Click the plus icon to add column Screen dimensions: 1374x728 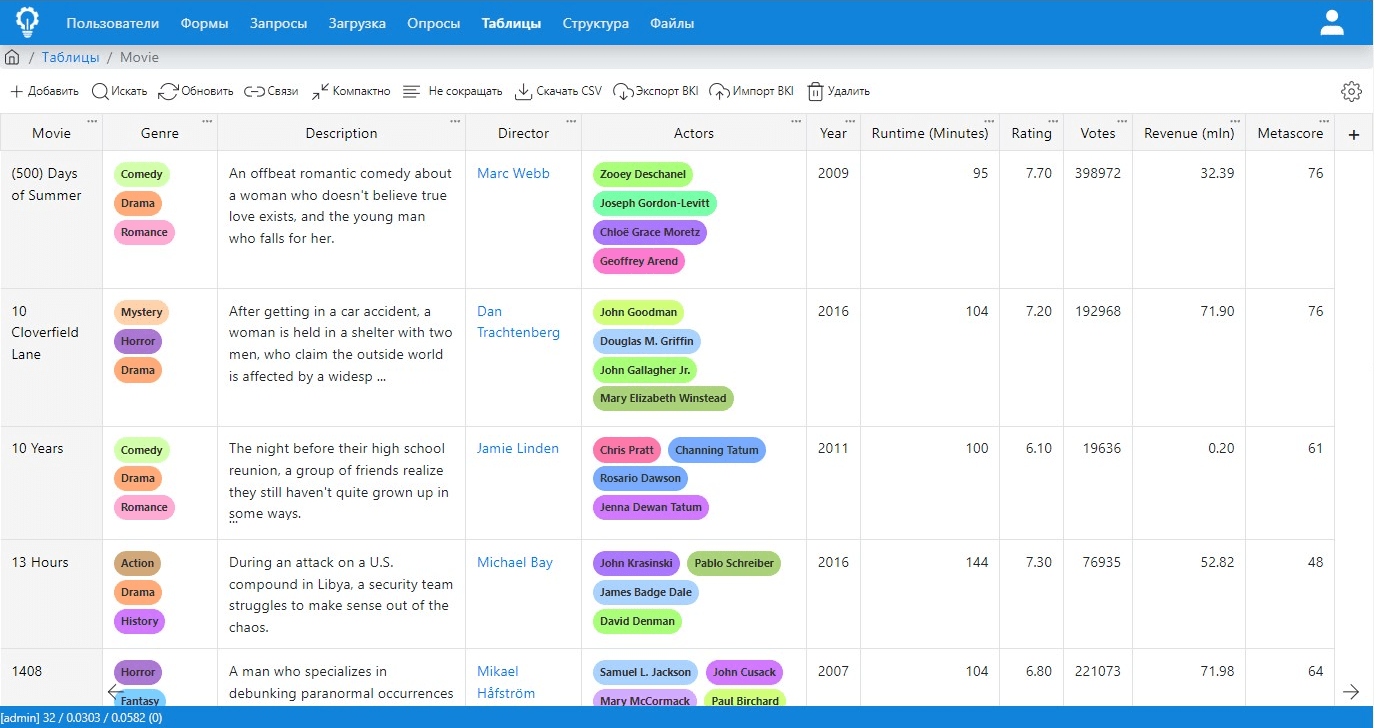[x=1354, y=134]
